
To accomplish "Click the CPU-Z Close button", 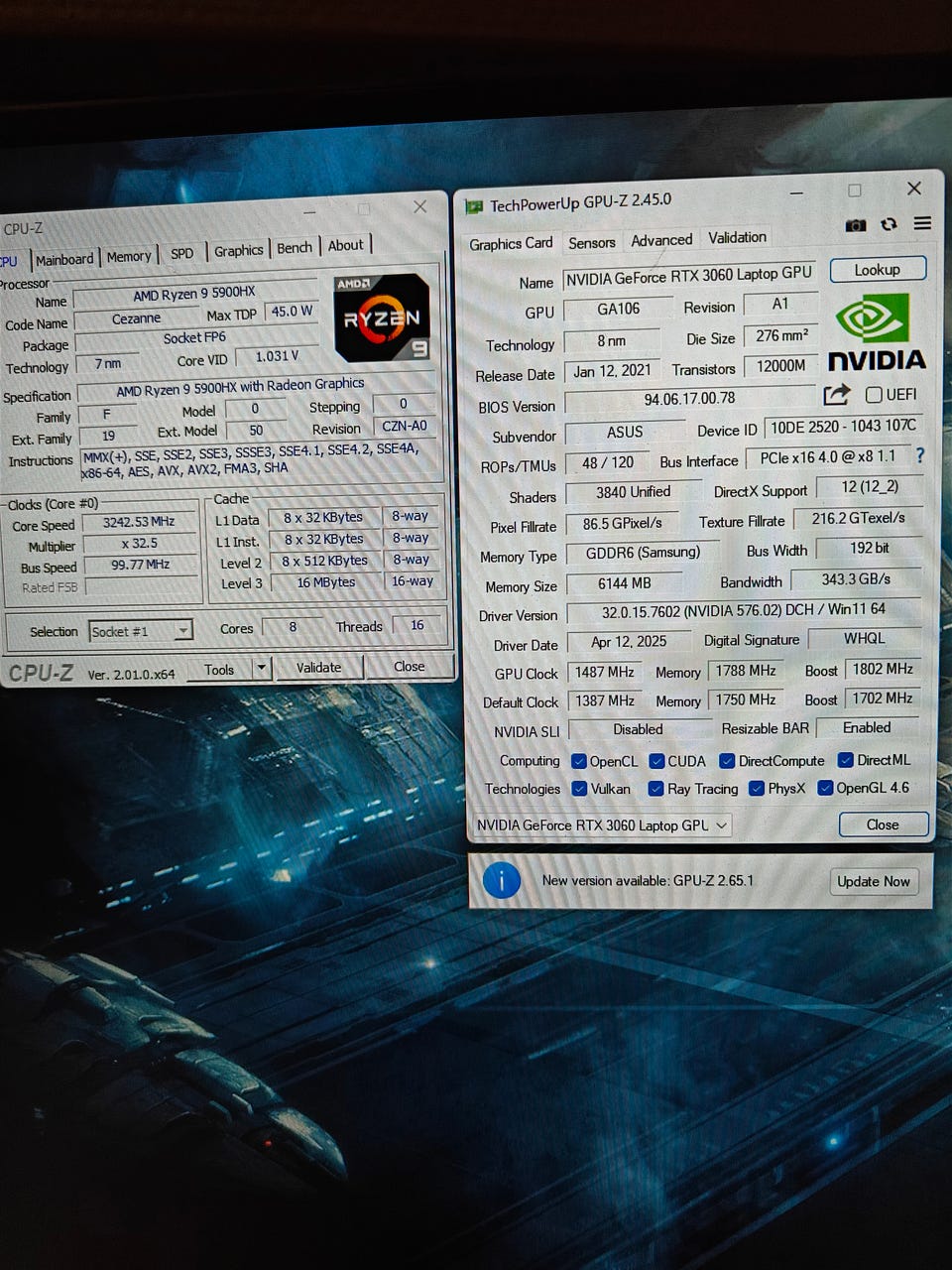I will (409, 666).
